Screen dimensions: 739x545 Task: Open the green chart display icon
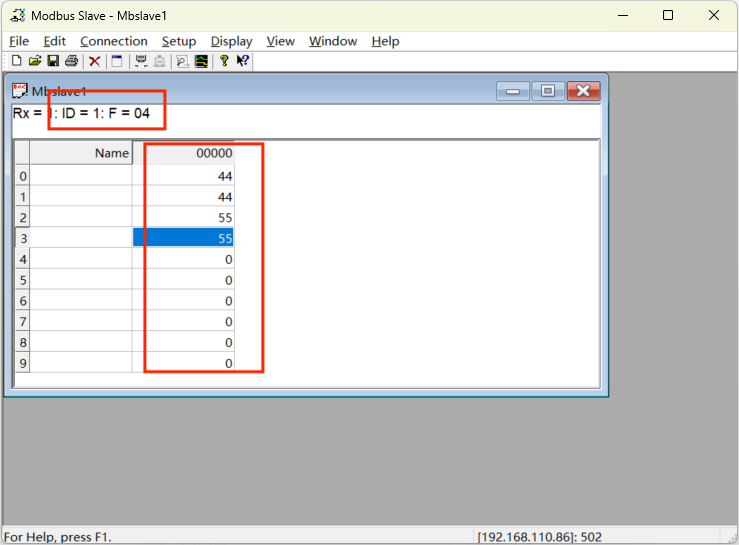coord(201,61)
